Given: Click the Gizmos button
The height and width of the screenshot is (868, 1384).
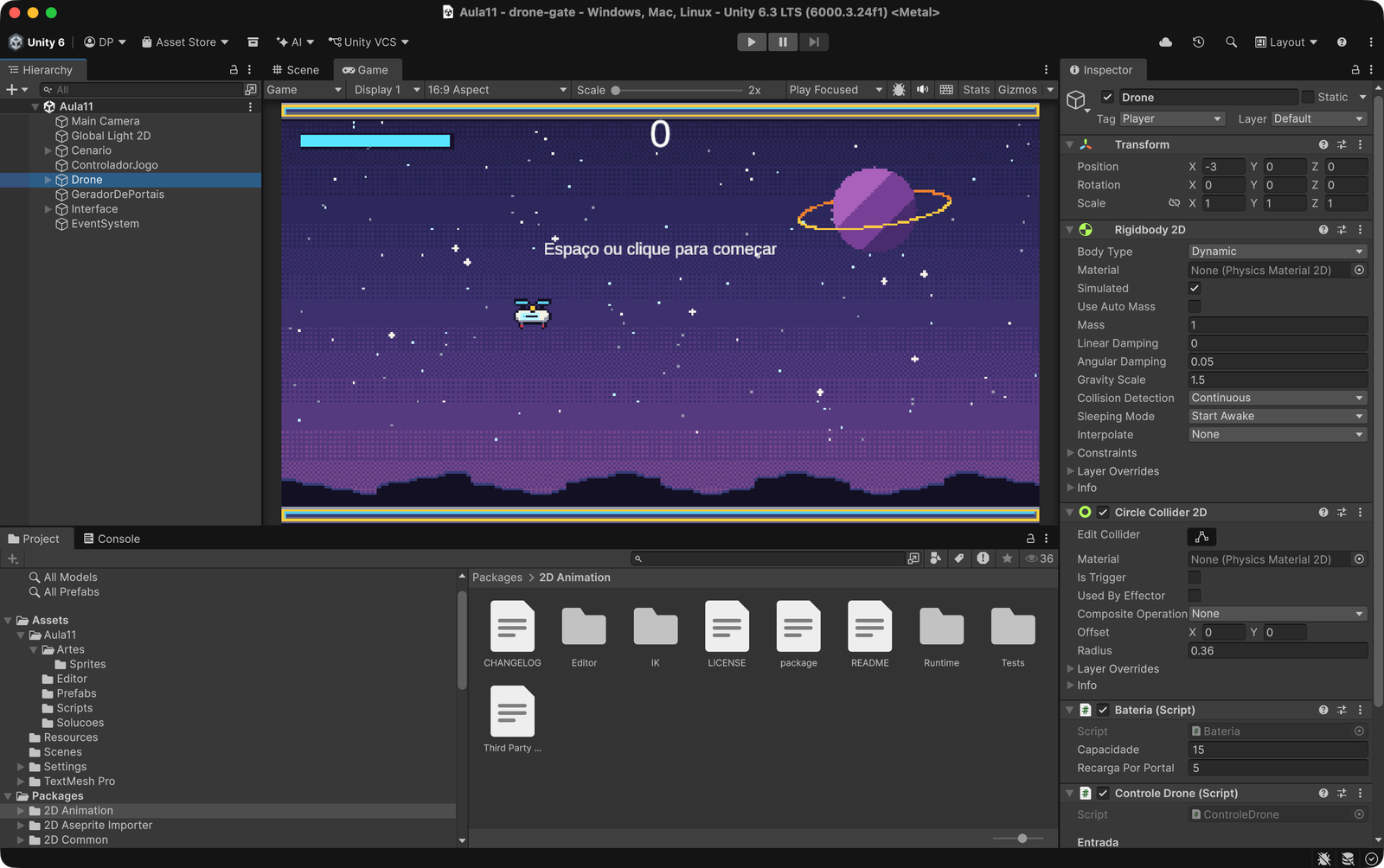Looking at the screenshot, I should pos(1017,90).
